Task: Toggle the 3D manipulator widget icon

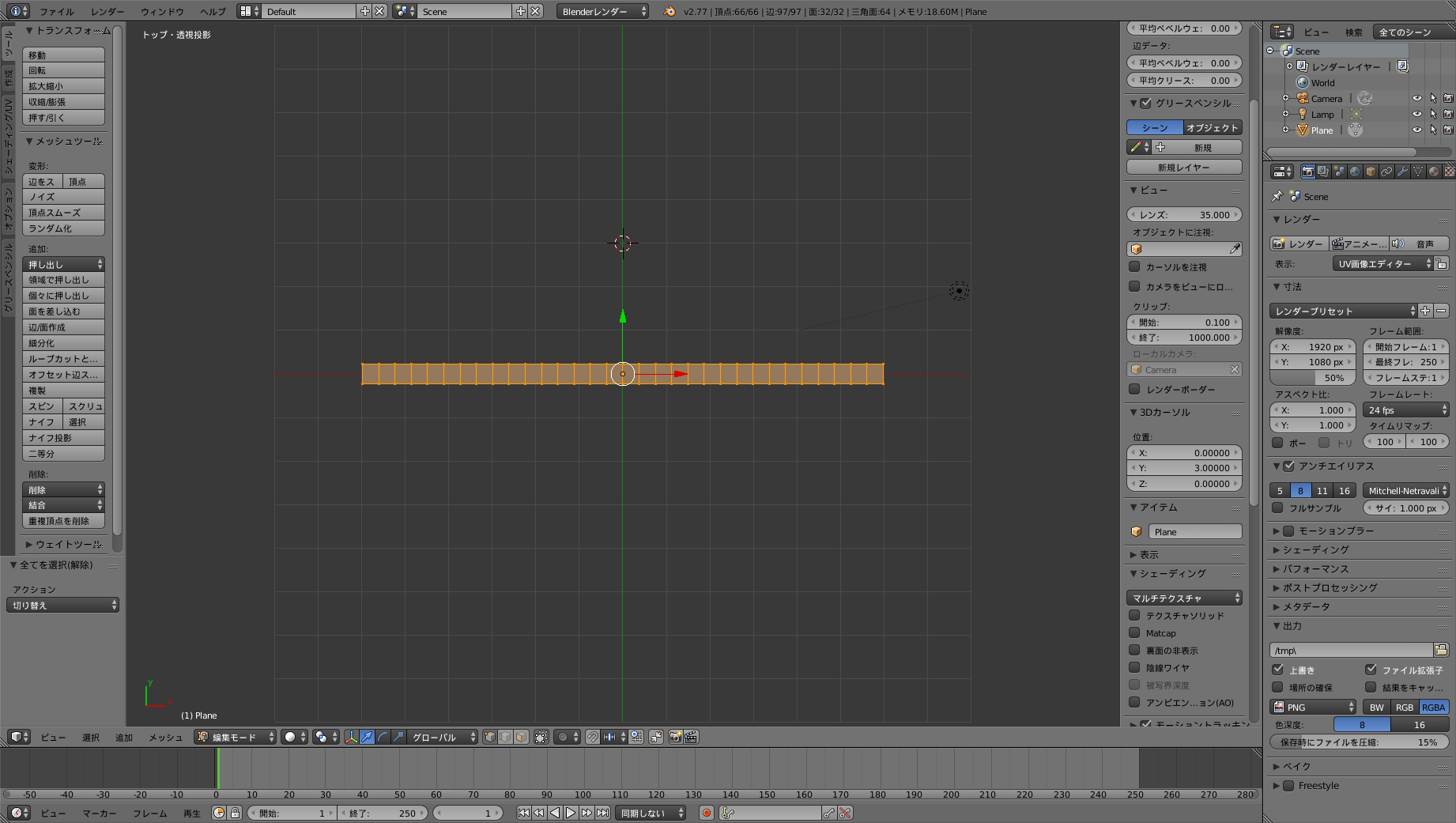Action: pyautogui.click(x=351, y=737)
